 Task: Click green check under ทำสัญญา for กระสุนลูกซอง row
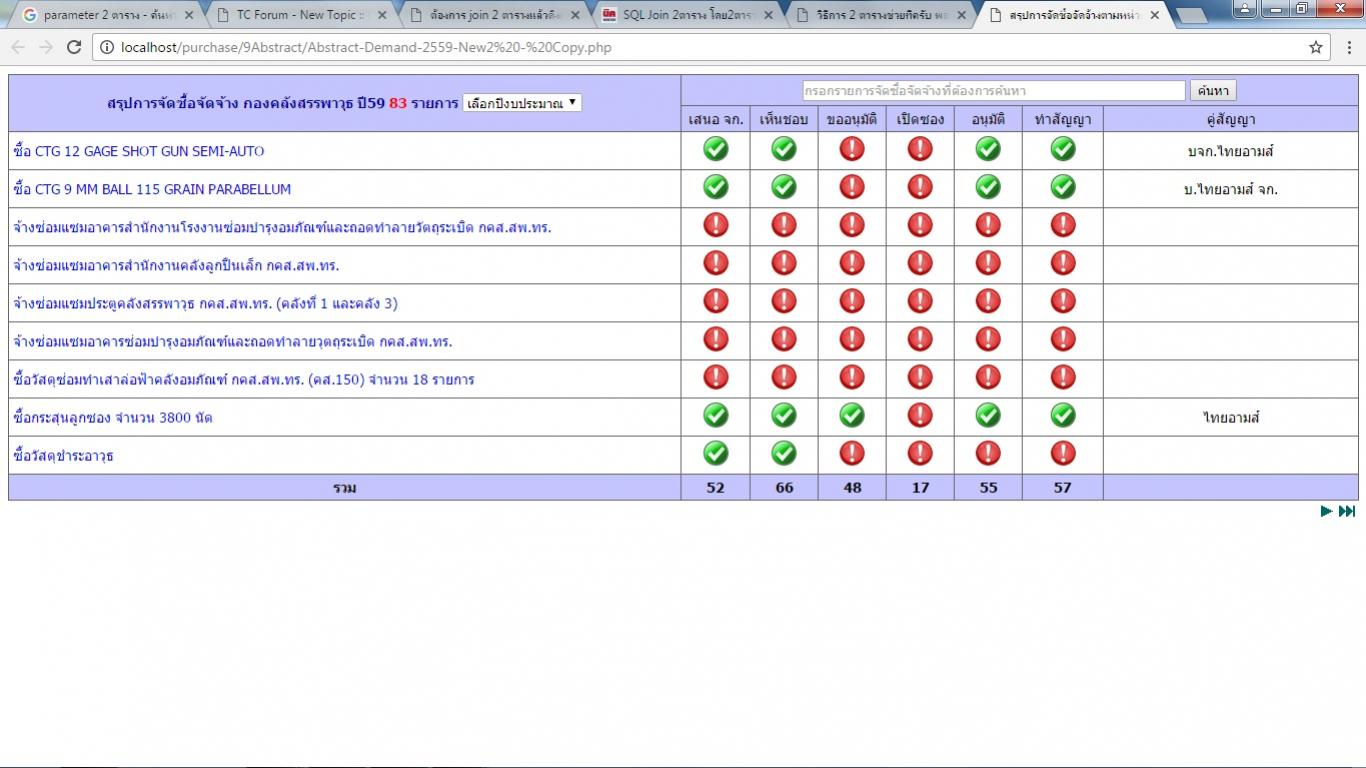[1063, 415]
